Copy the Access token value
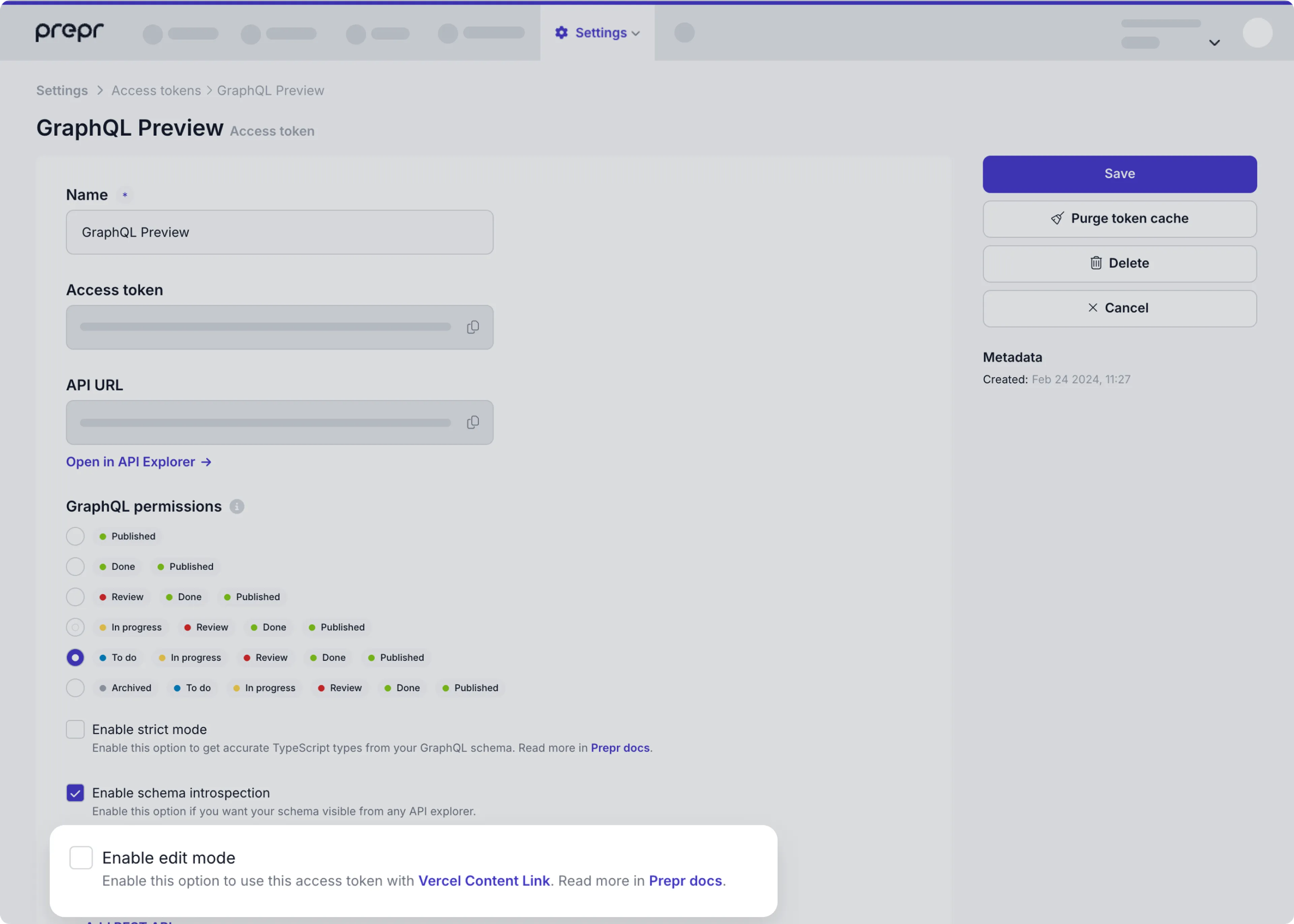This screenshot has height=924, width=1294. coord(473,327)
